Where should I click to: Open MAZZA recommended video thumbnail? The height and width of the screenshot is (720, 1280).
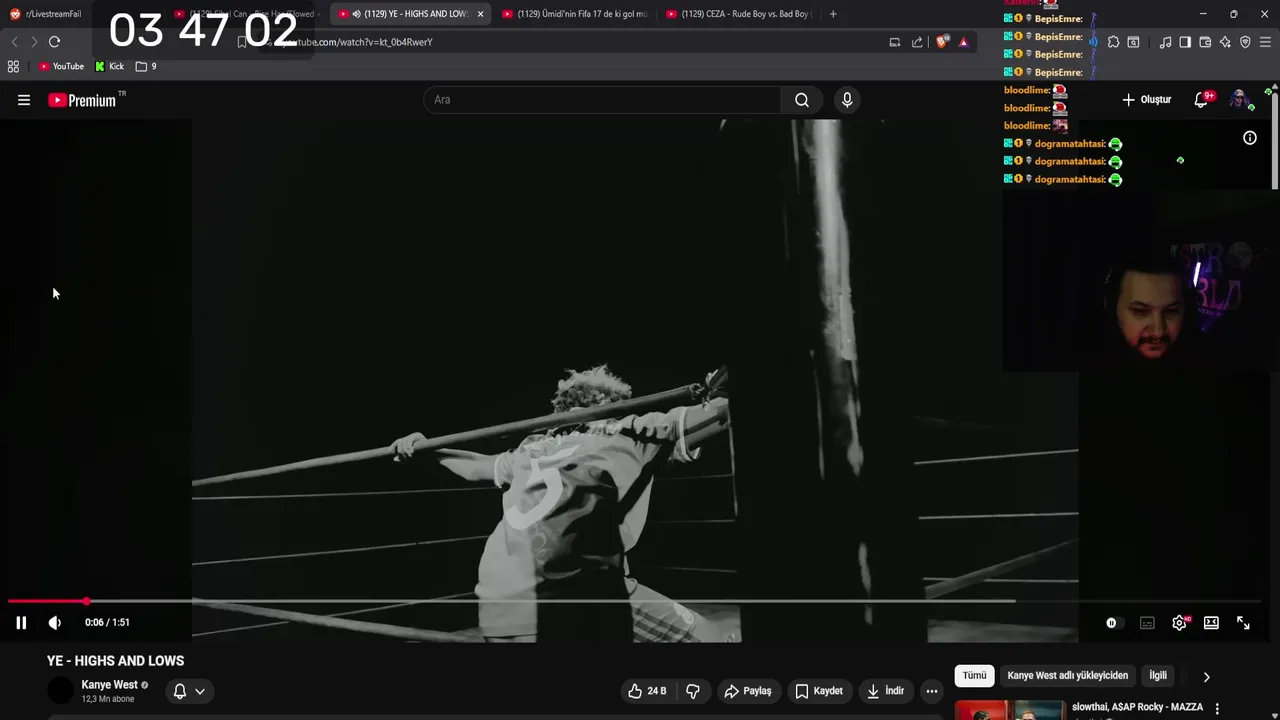(1010, 710)
